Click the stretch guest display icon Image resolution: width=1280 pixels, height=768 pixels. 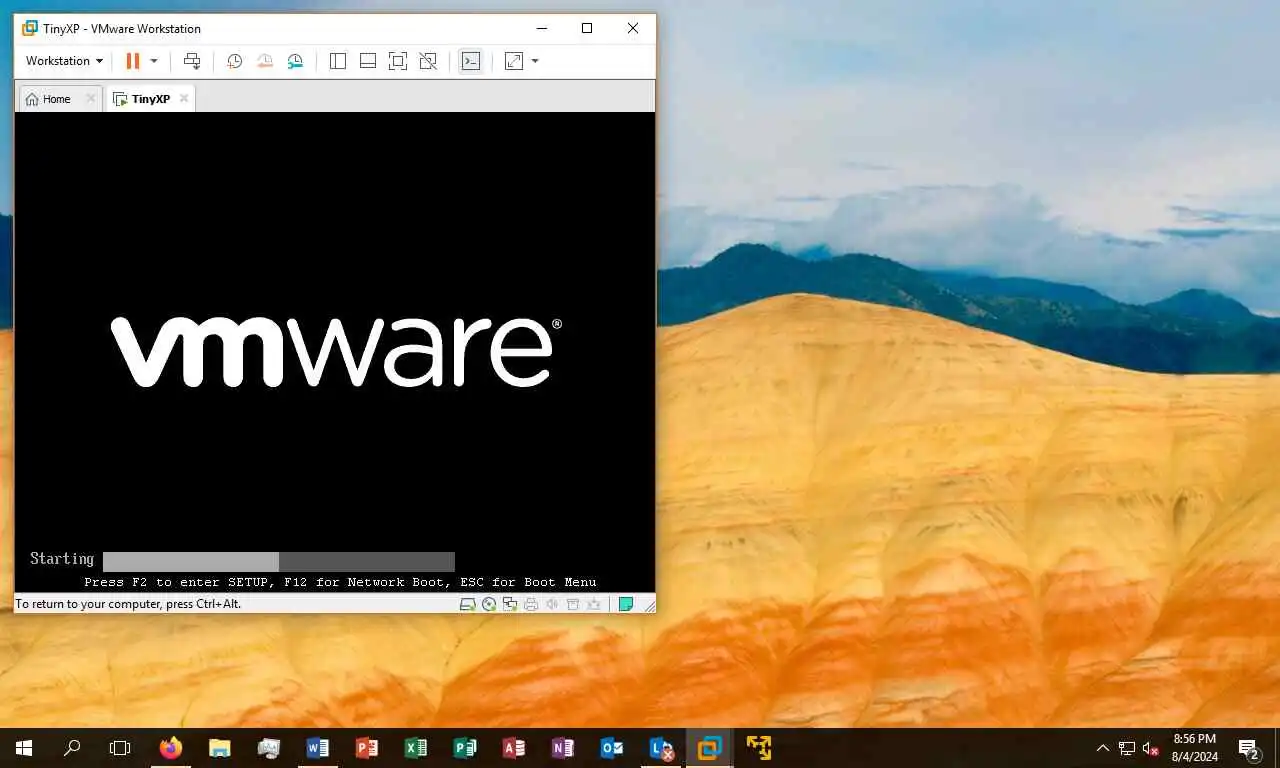514,61
